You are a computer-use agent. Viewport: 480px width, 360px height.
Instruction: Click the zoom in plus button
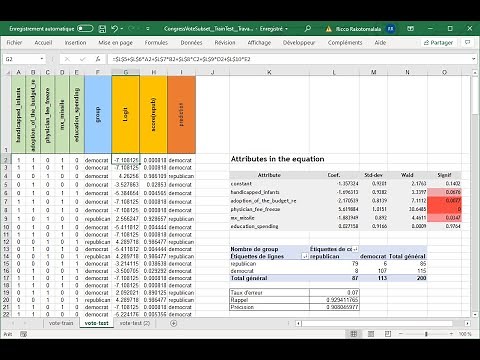tap(451, 334)
